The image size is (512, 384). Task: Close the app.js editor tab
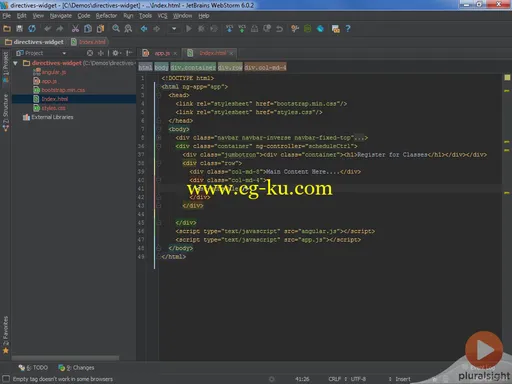[175, 53]
